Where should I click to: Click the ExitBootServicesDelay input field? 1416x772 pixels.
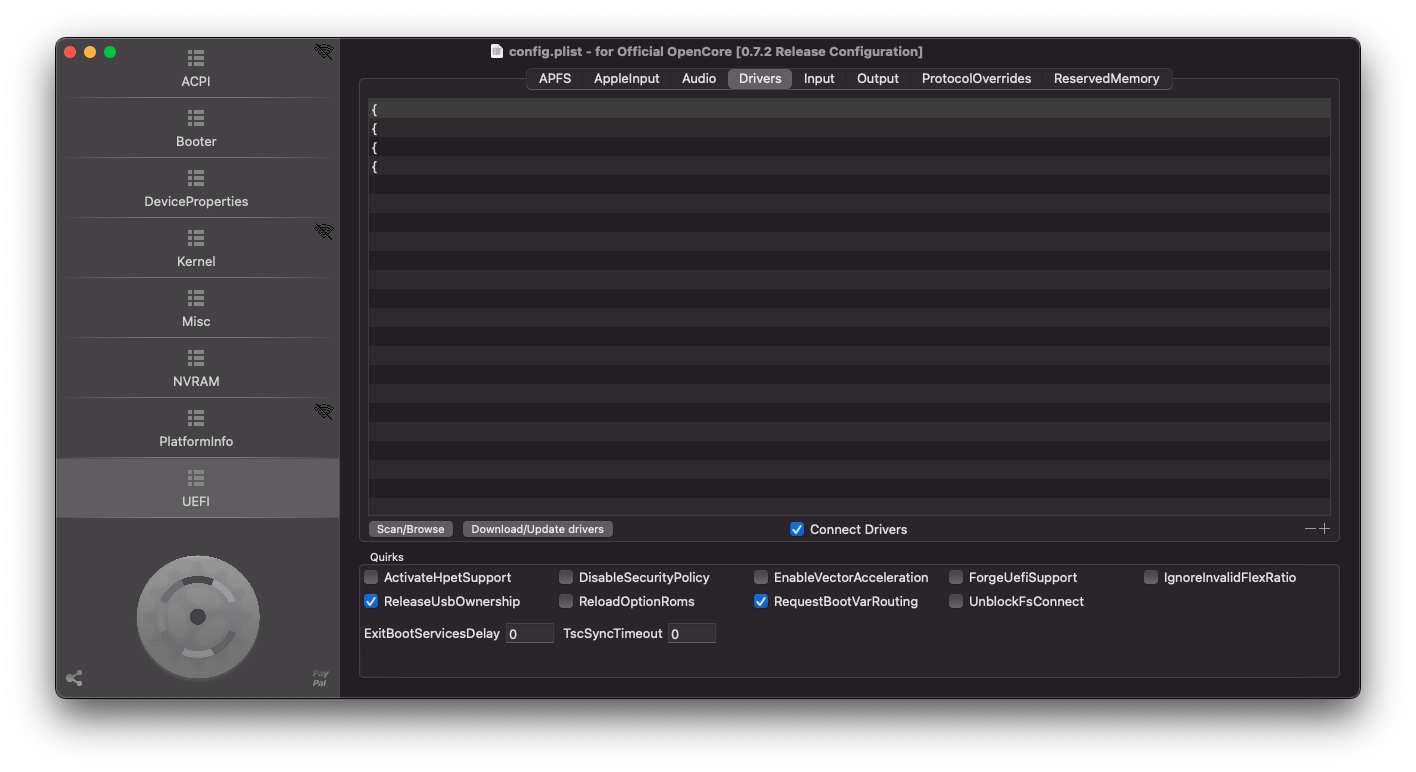[x=529, y=634]
